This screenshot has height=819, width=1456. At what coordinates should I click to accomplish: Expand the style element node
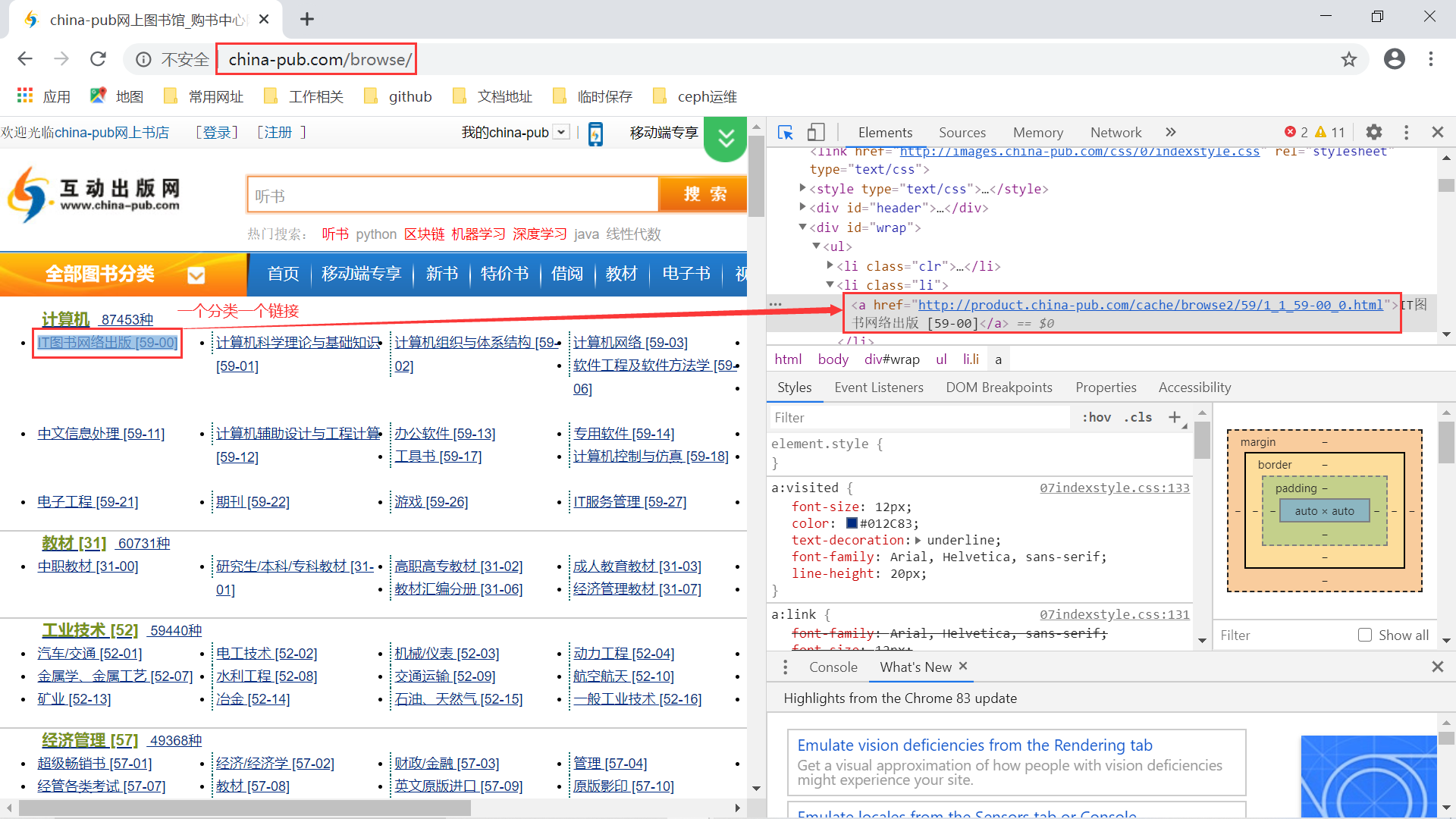pyautogui.click(x=802, y=188)
